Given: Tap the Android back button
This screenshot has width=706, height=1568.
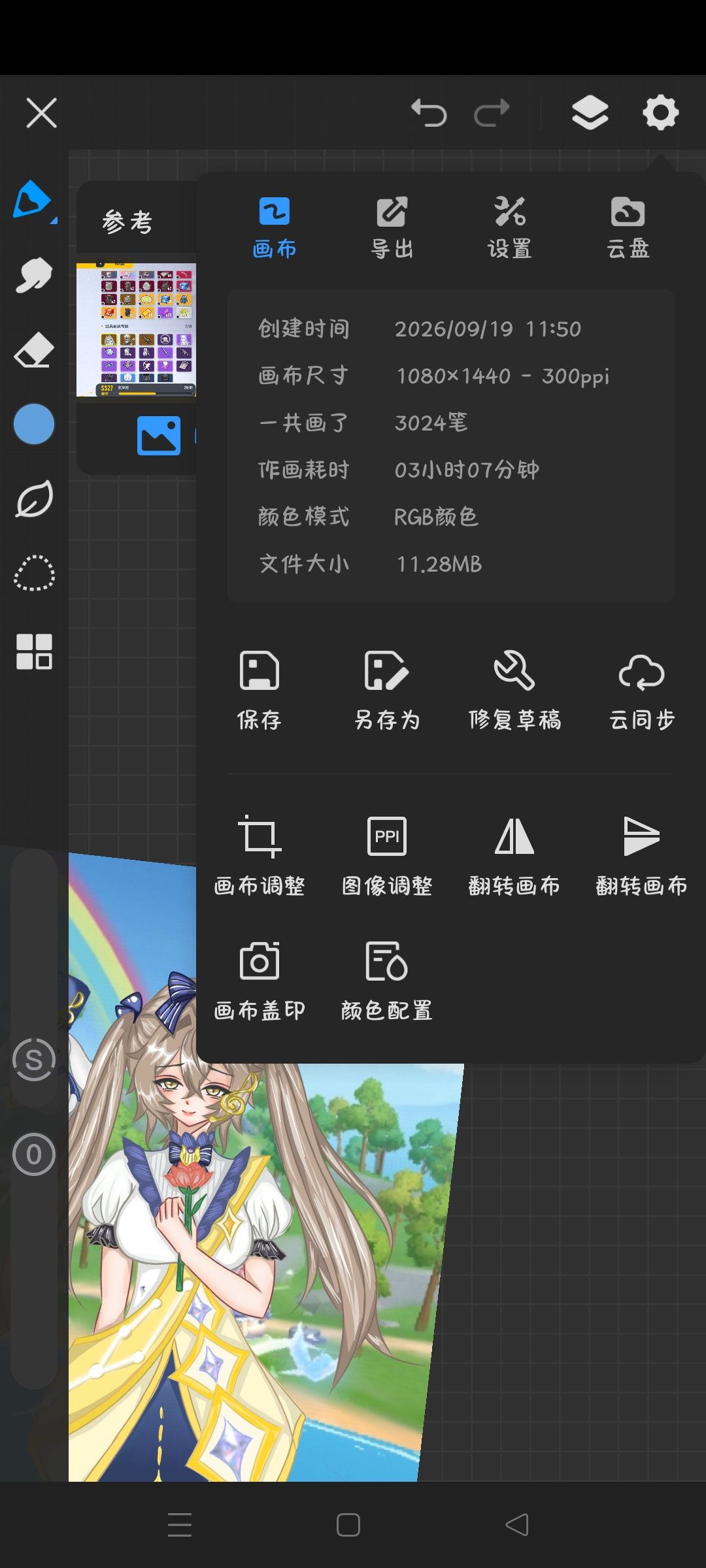Looking at the screenshot, I should [517, 1525].
